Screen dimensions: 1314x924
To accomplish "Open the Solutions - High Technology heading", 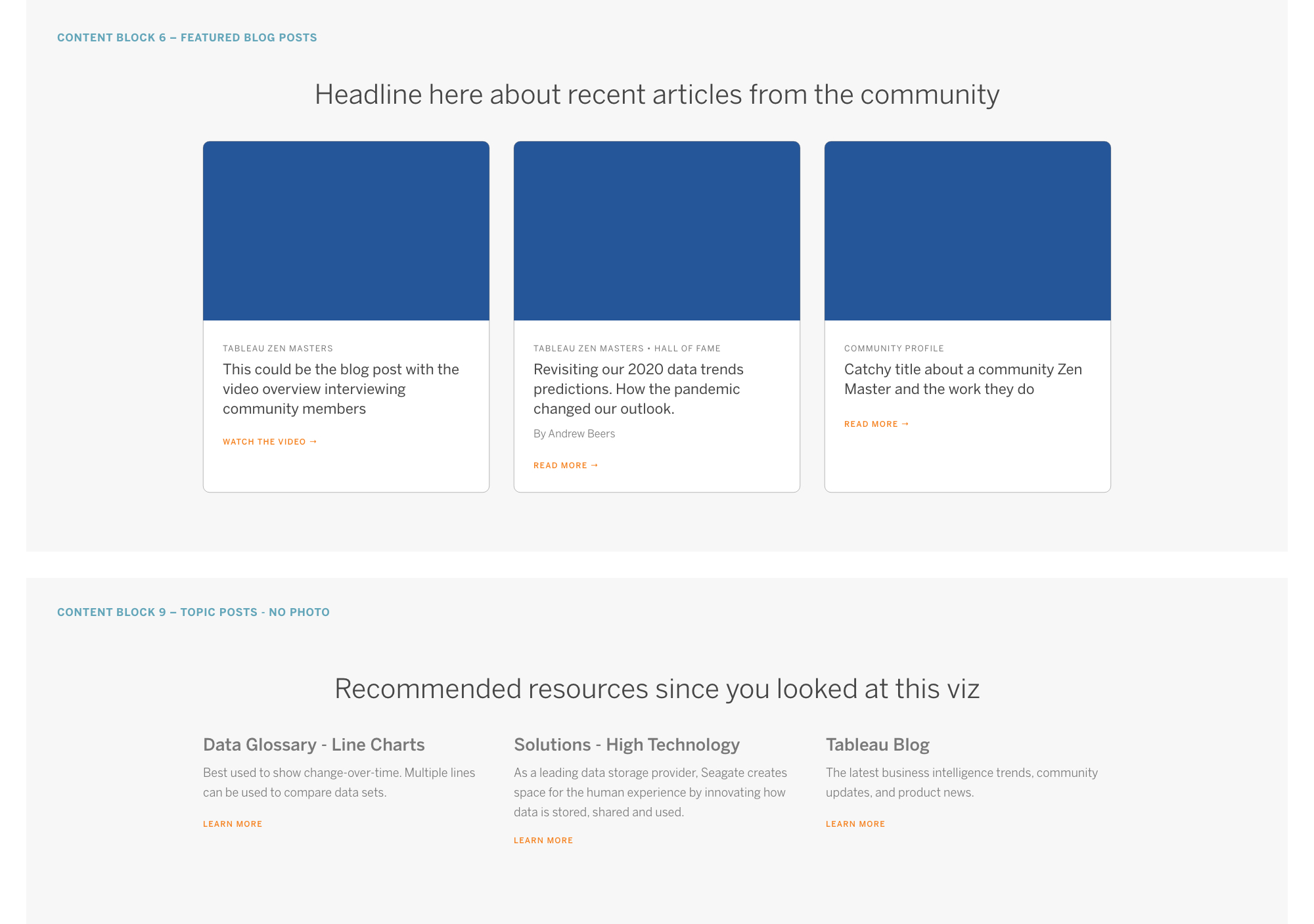I will (626, 745).
